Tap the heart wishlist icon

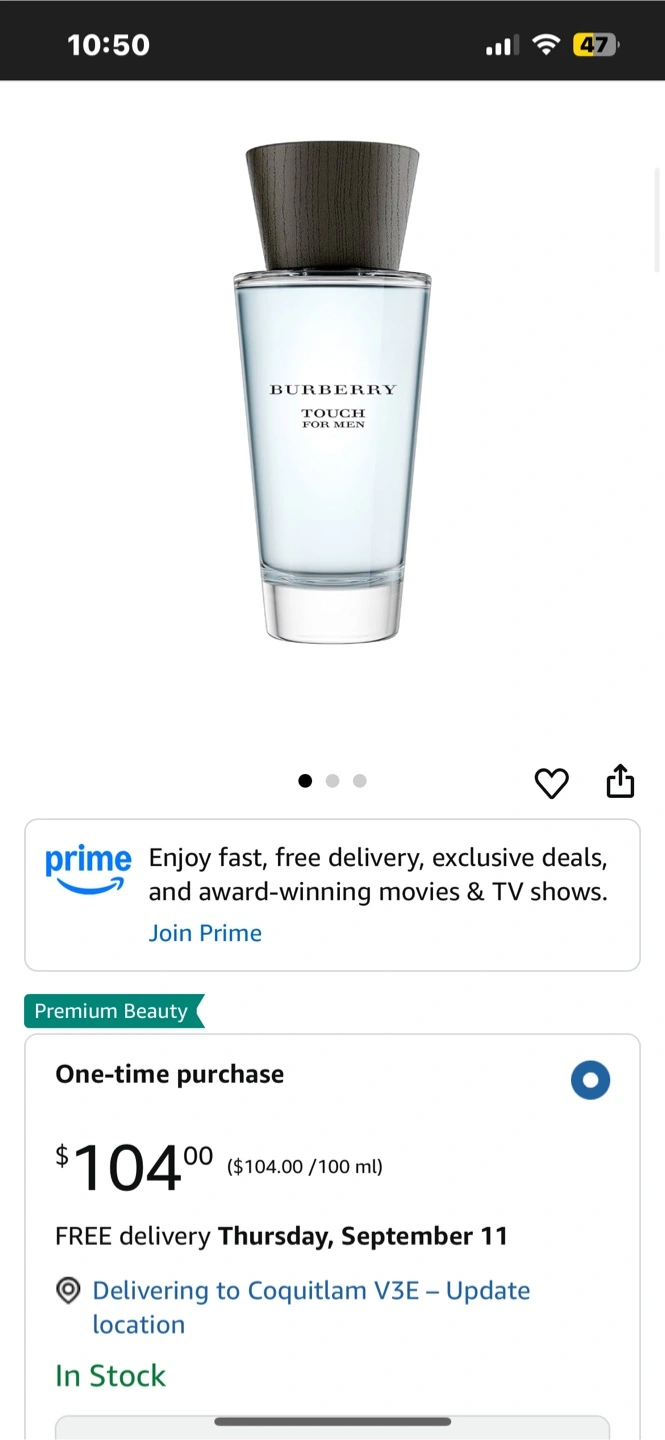[551, 783]
